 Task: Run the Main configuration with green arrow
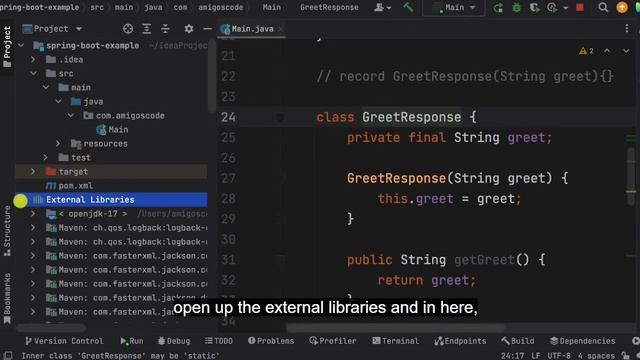498,8
